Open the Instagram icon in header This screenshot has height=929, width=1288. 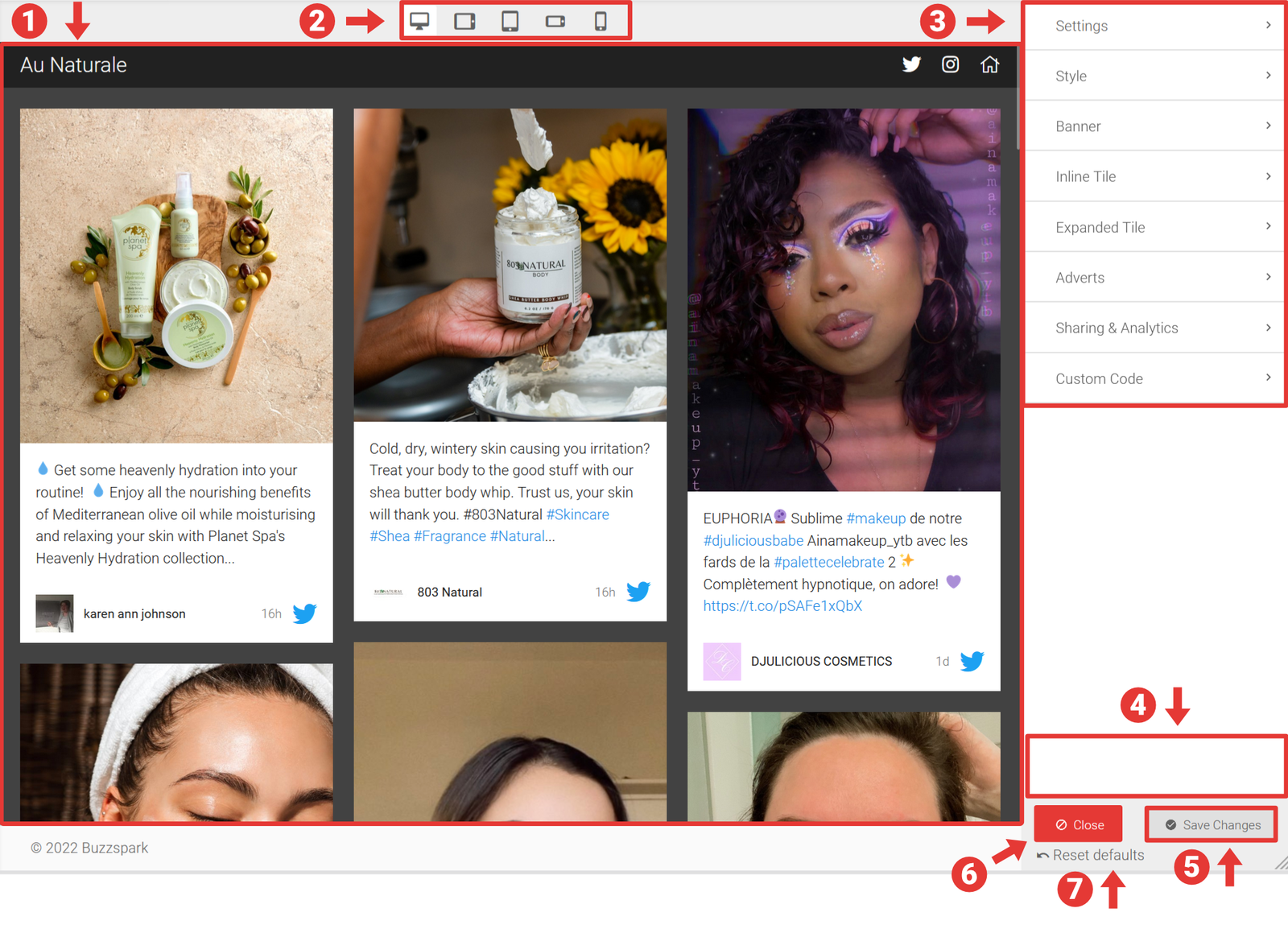pyautogui.click(x=951, y=64)
